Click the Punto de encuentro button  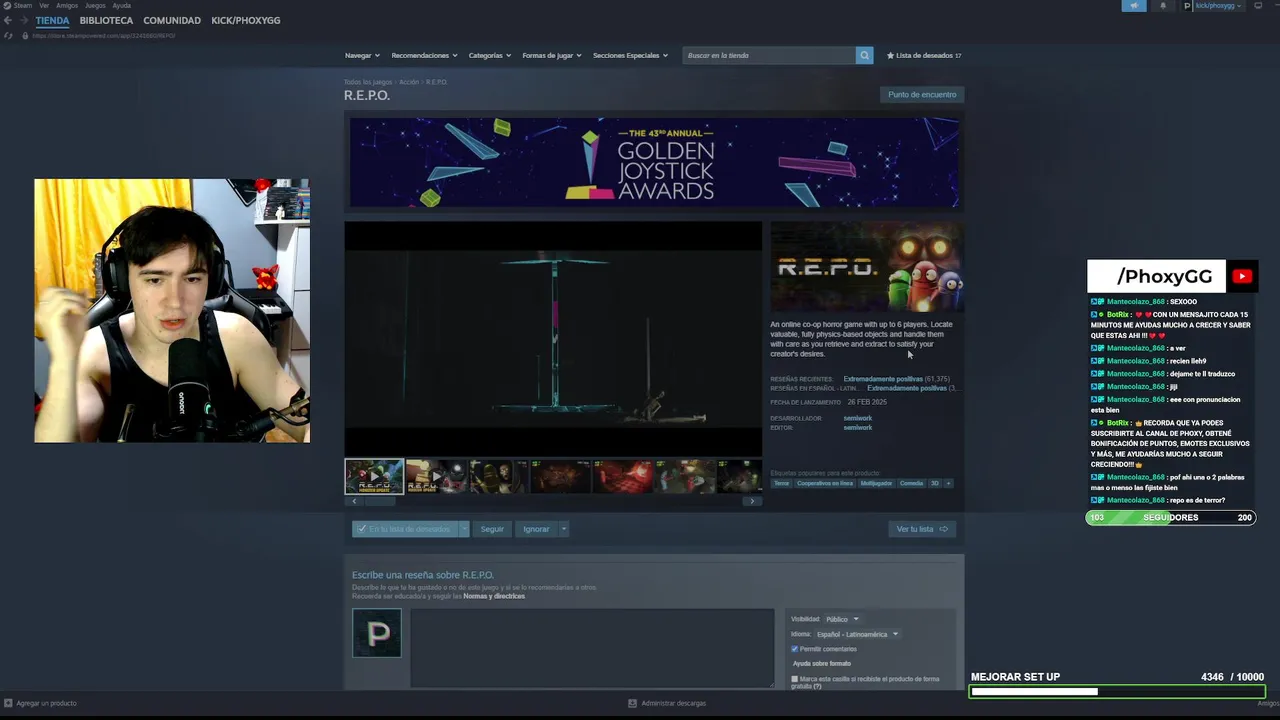[x=922, y=94]
